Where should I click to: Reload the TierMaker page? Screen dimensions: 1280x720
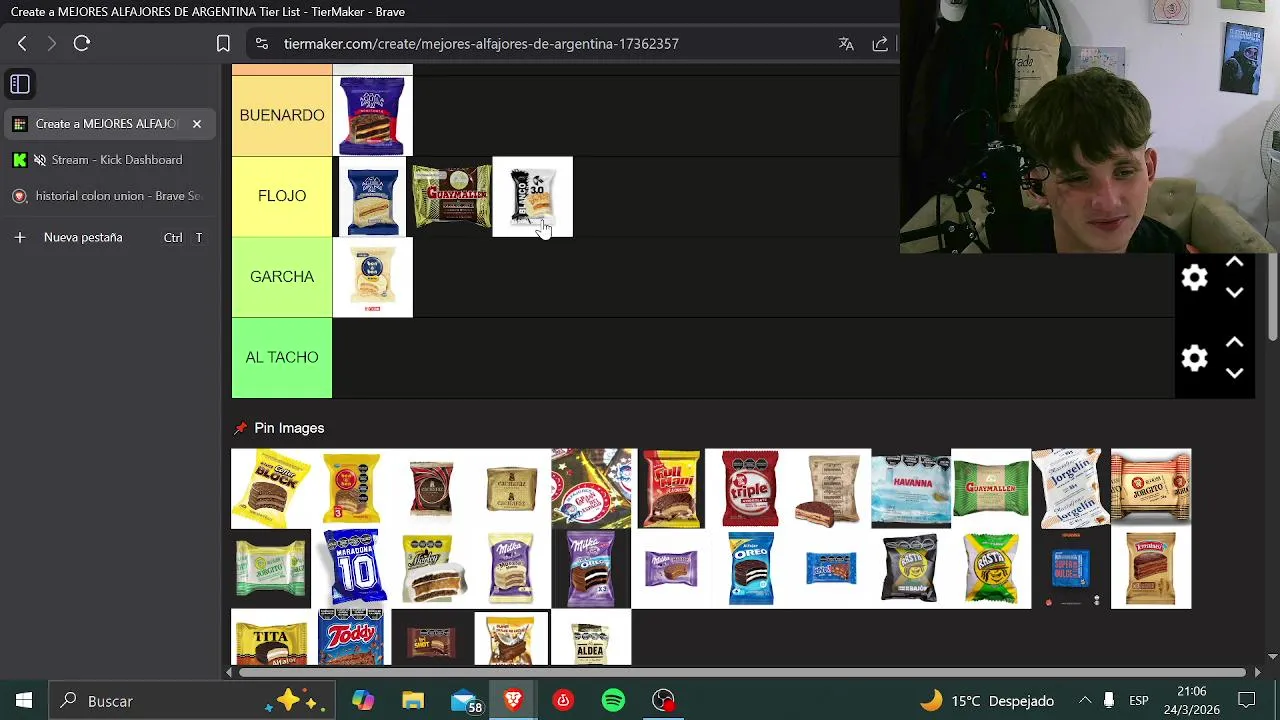82,44
